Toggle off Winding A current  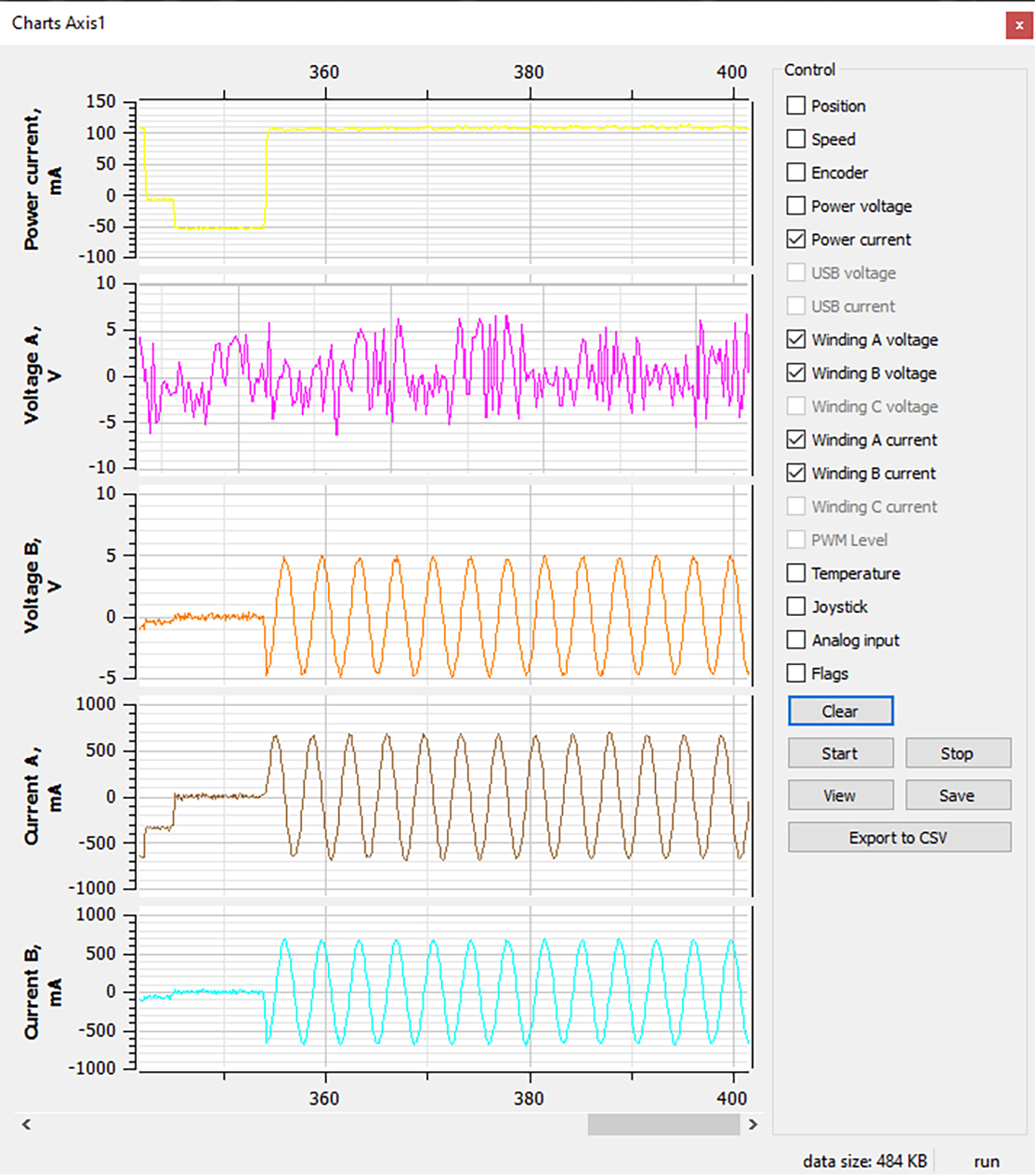click(x=796, y=440)
